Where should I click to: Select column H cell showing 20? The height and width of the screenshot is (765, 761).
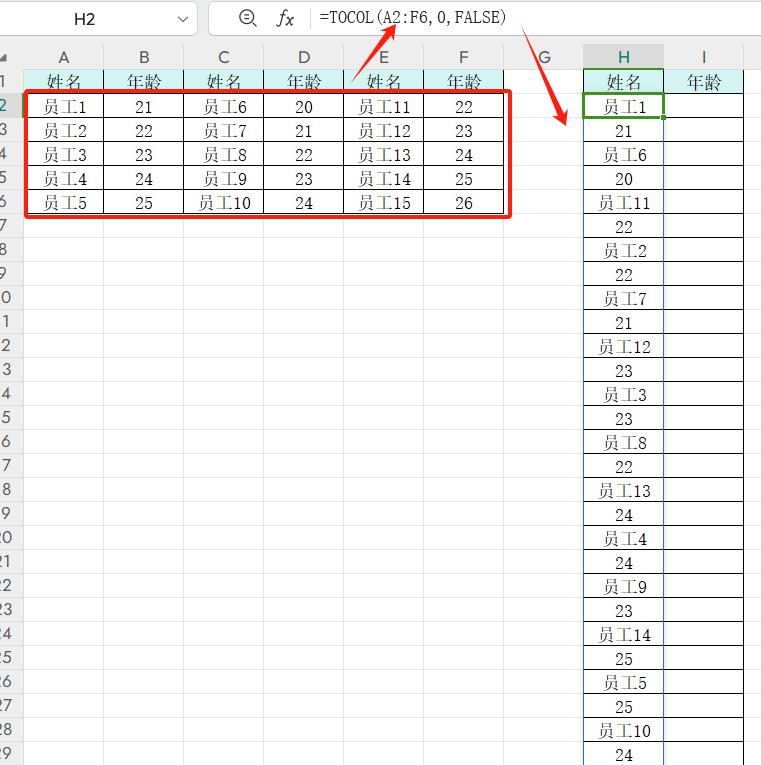tap(623, 178)
